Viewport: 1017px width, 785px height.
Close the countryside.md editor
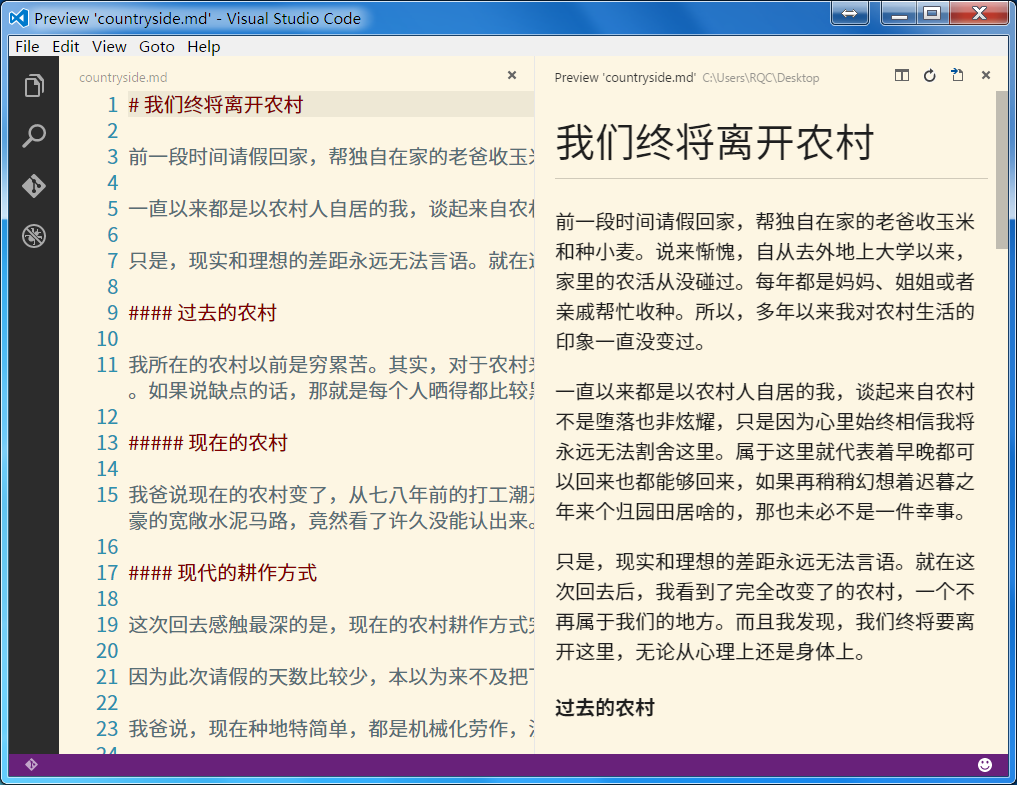pyautogui.click(x=512, y=75)
